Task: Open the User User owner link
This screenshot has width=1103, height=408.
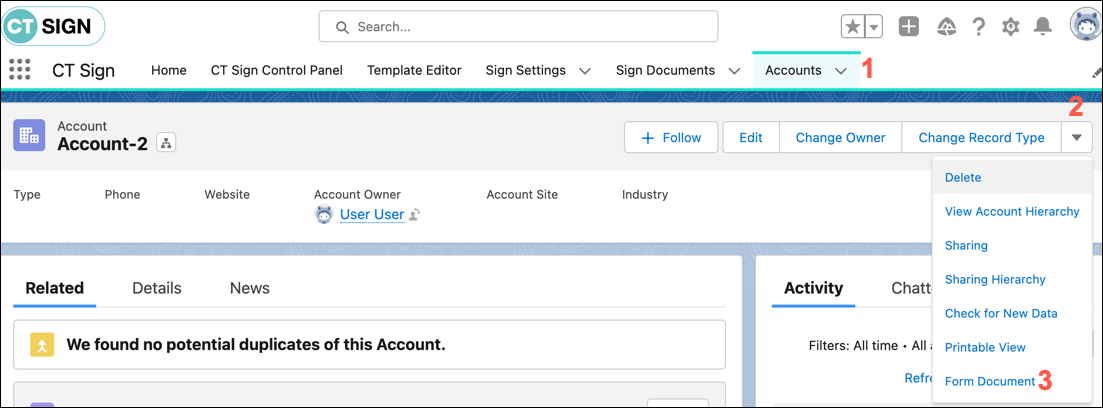Action: click(x=372, y=215)
